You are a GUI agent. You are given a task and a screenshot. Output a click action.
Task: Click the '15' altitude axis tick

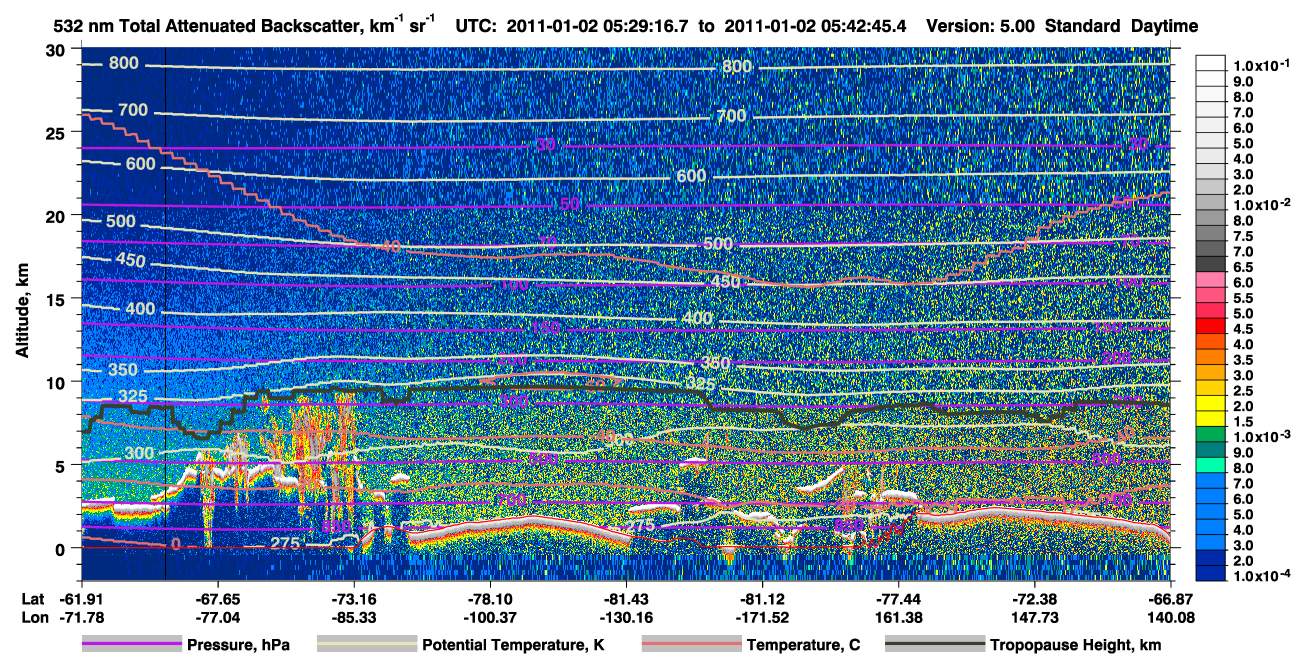click(x=56, y=298)
